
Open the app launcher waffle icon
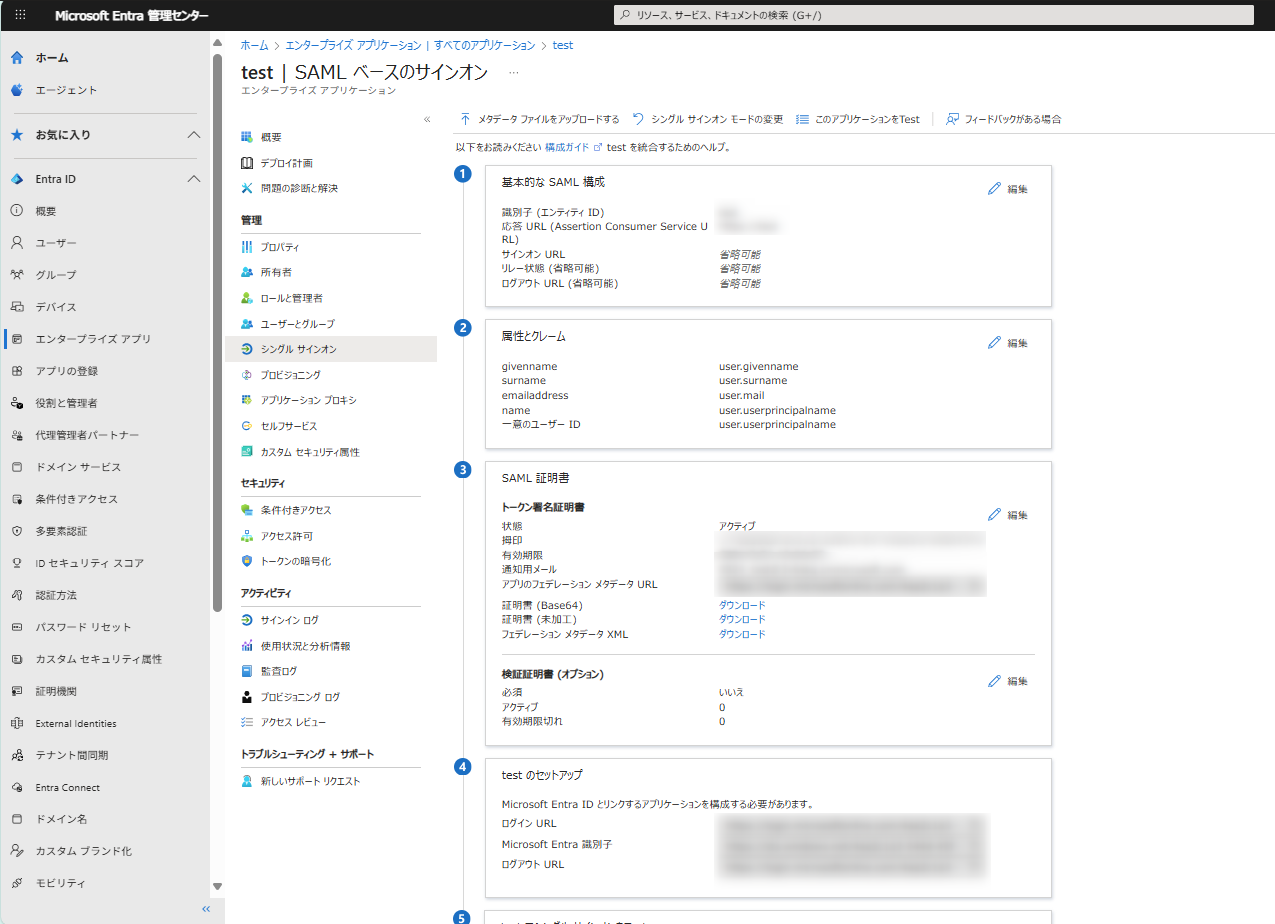click(20, 15)
